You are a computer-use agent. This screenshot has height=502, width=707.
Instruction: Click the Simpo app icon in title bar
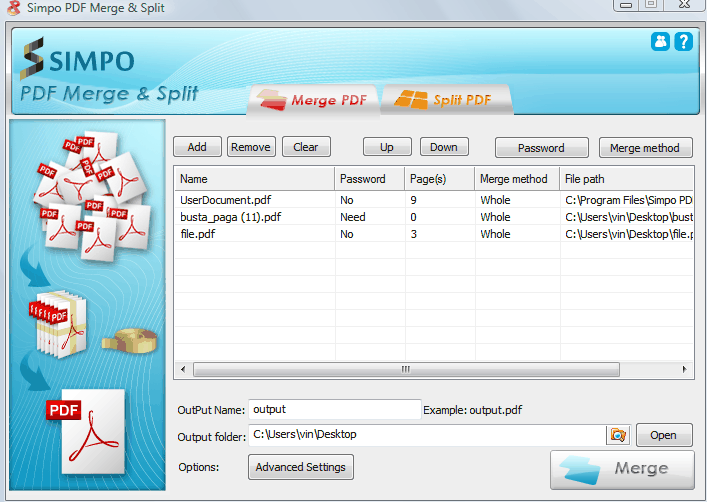coord(14,8)
